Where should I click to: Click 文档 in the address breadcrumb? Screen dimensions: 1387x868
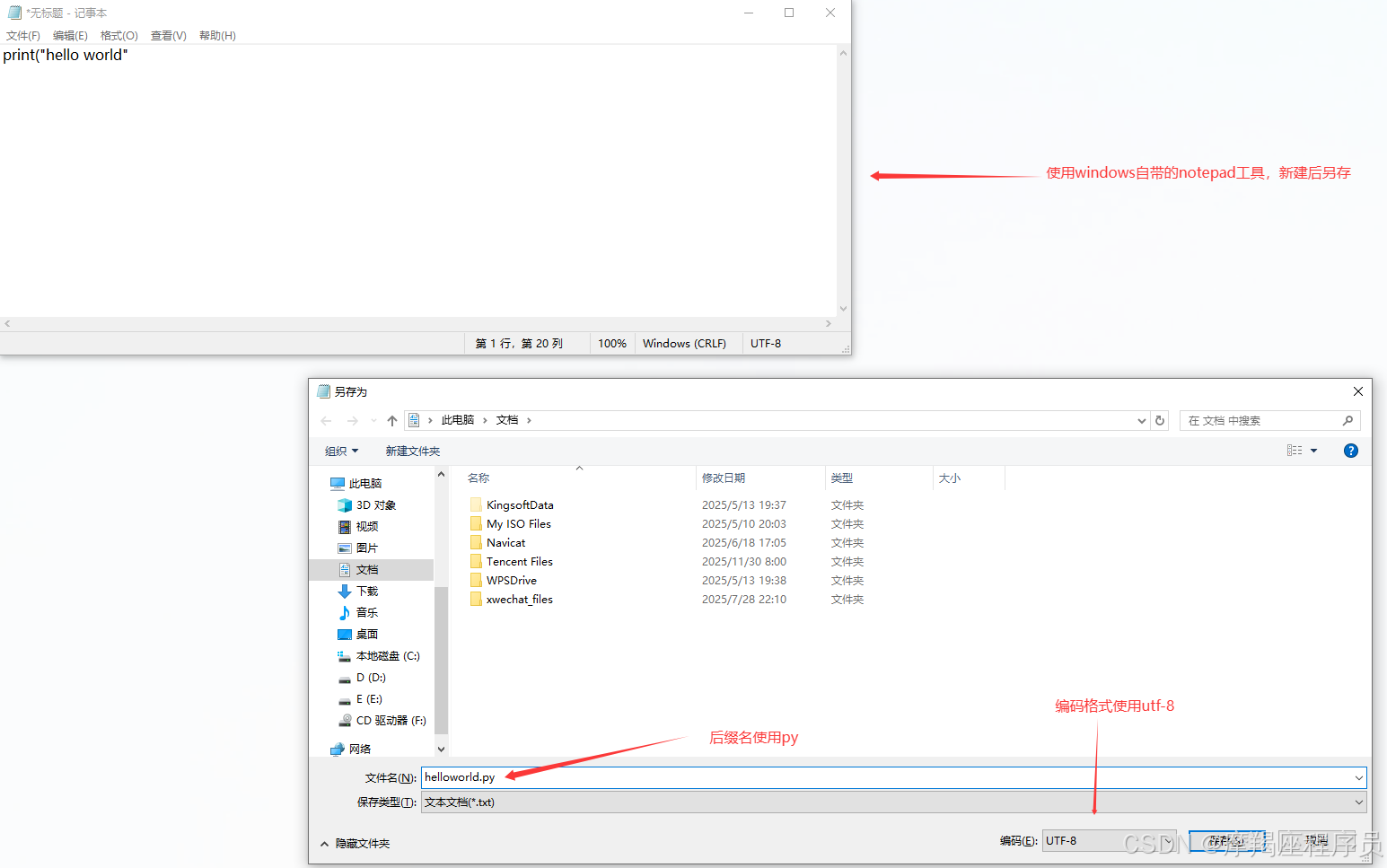coord(507,420)
